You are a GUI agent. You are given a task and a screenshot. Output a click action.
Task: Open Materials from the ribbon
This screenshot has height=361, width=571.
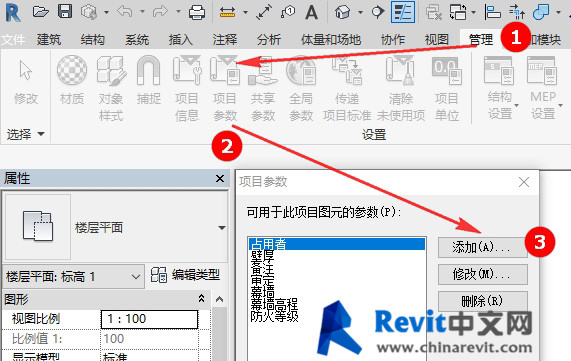click(x=72, y=80)
